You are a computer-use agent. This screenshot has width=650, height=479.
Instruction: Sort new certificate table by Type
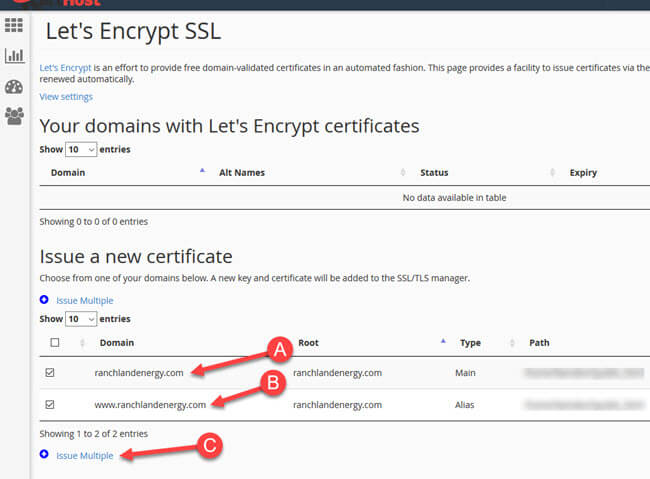470,343
